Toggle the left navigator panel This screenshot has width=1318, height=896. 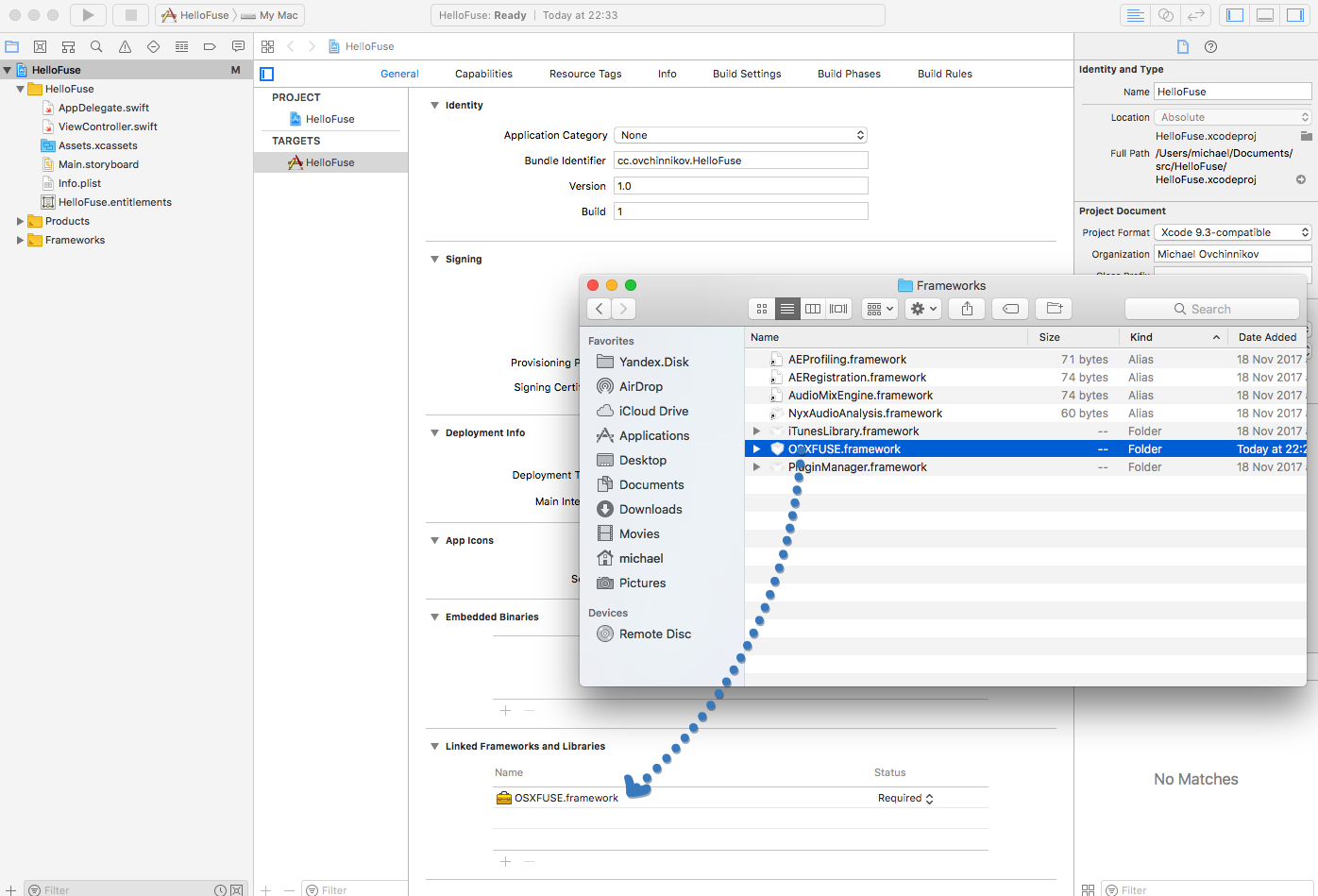(x=1235, y=15)
